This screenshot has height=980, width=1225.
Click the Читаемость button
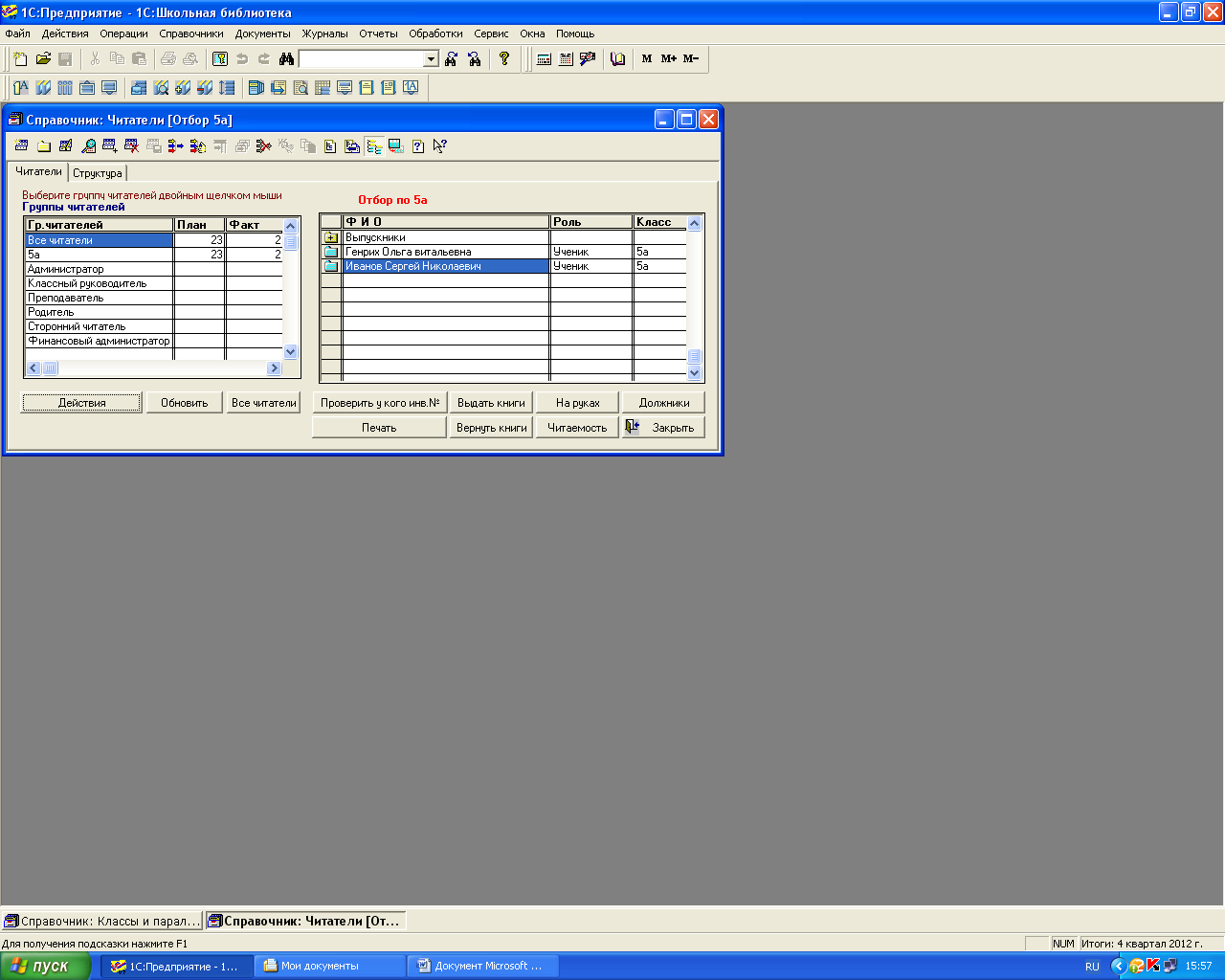pos(577,428)
